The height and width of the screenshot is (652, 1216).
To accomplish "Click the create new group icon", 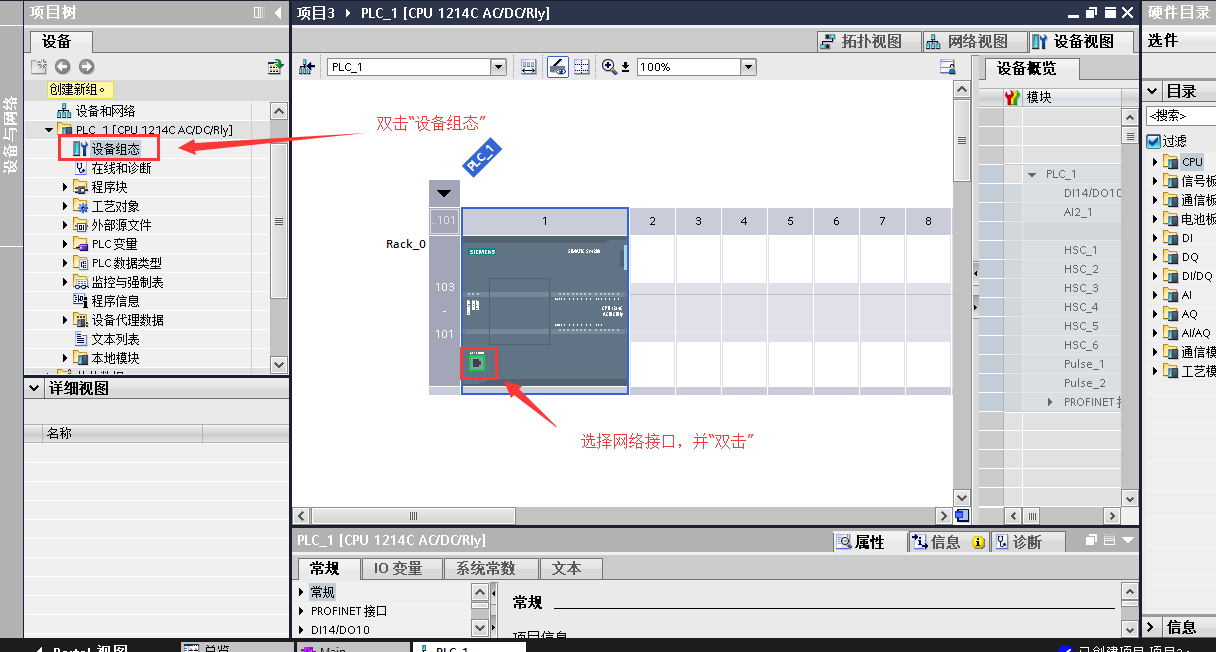I will point(39,66).
